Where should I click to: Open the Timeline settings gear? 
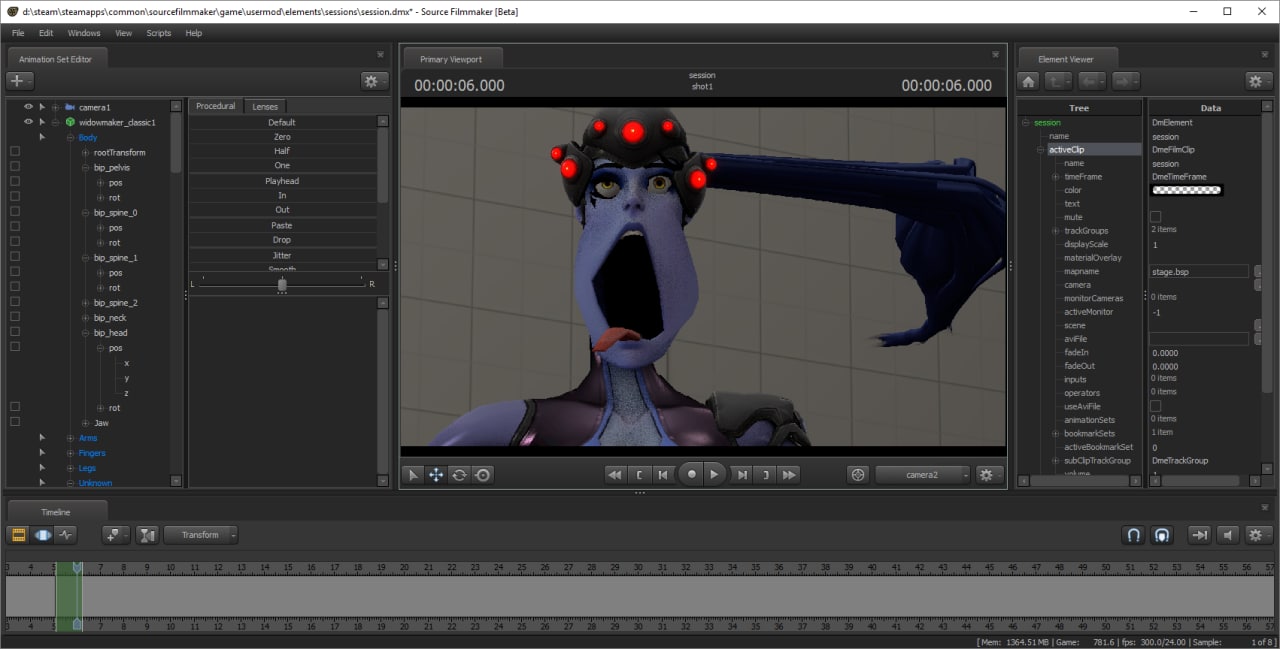[1260, 535]
